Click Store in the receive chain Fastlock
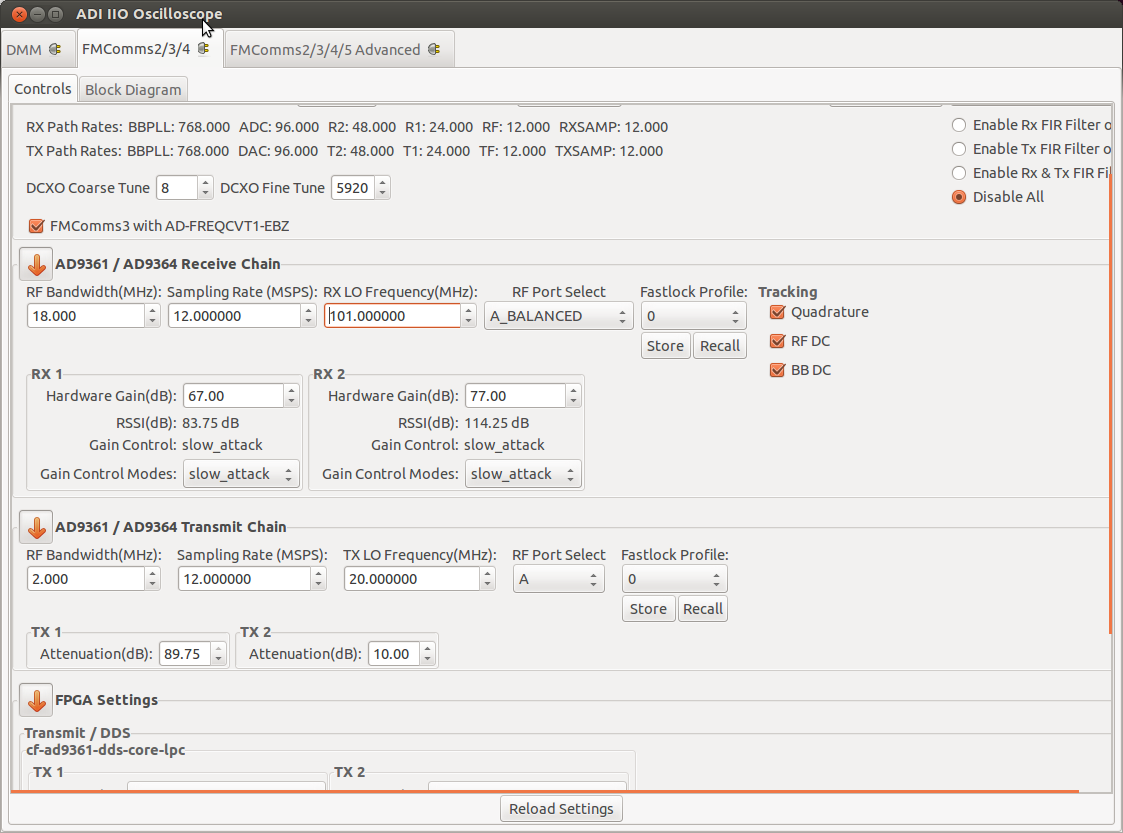This screenshot has height=833, width=1123. [x=665, y=346]
